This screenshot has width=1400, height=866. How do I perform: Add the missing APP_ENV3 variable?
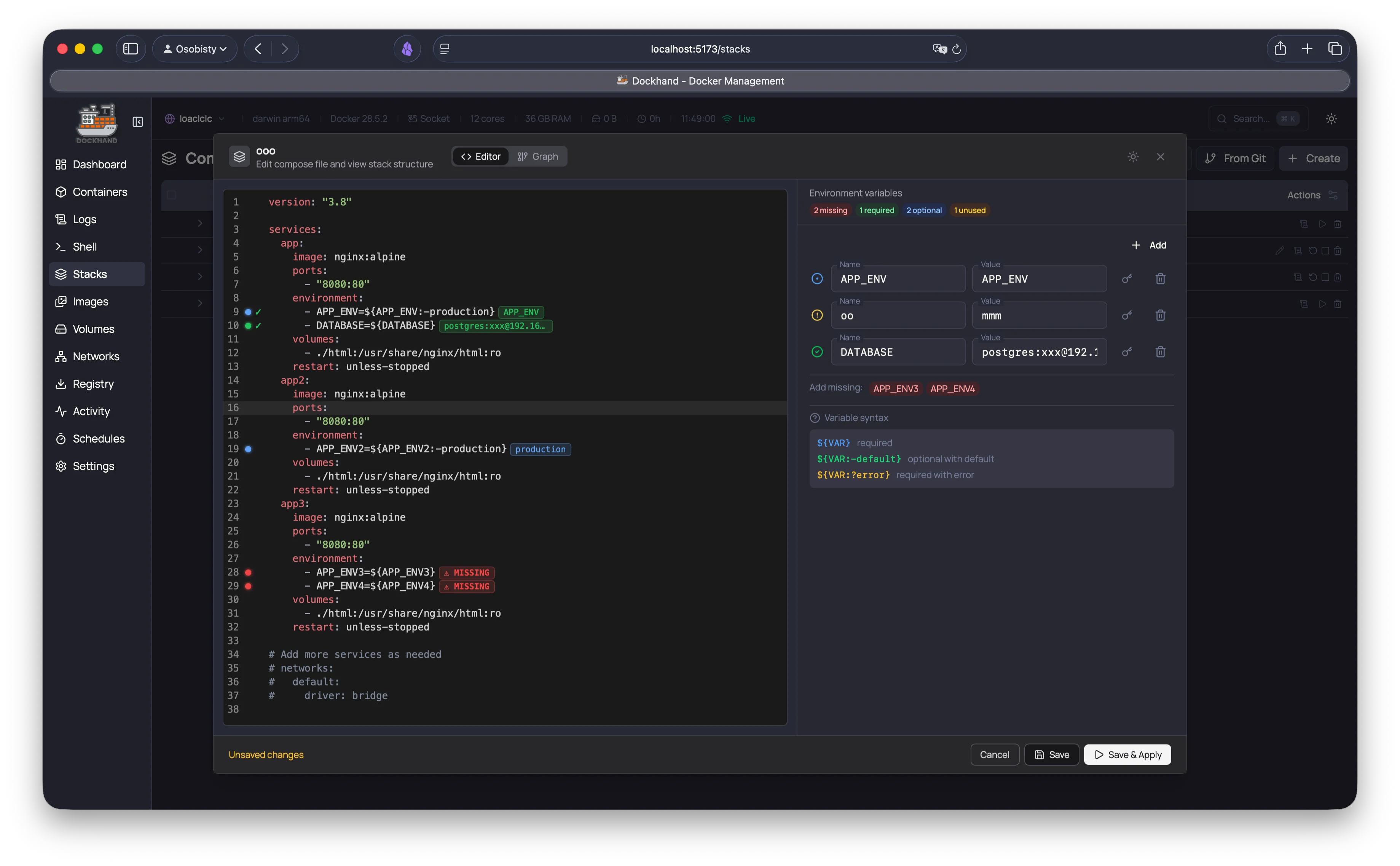tap(896, 388)
